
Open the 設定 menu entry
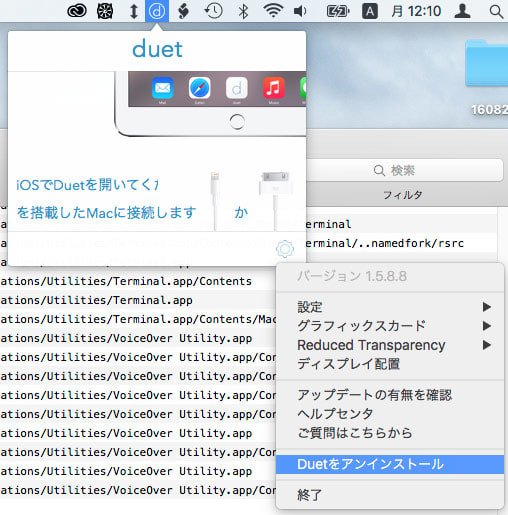coord(390,307)
